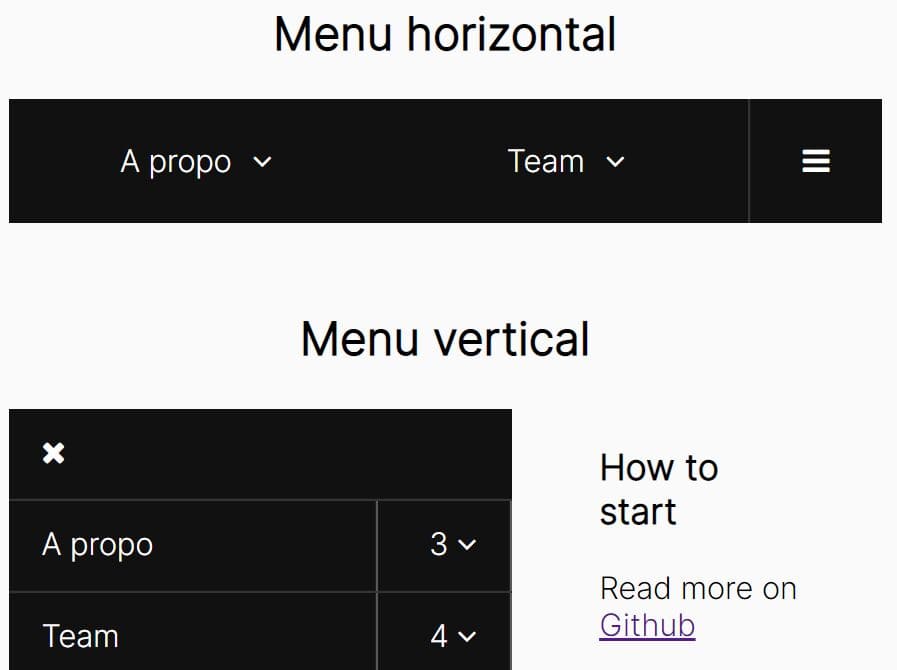Viewport: 897px width, 670px height.
Task: Click chevron next to horizontal Team
Action: [615, 162]
